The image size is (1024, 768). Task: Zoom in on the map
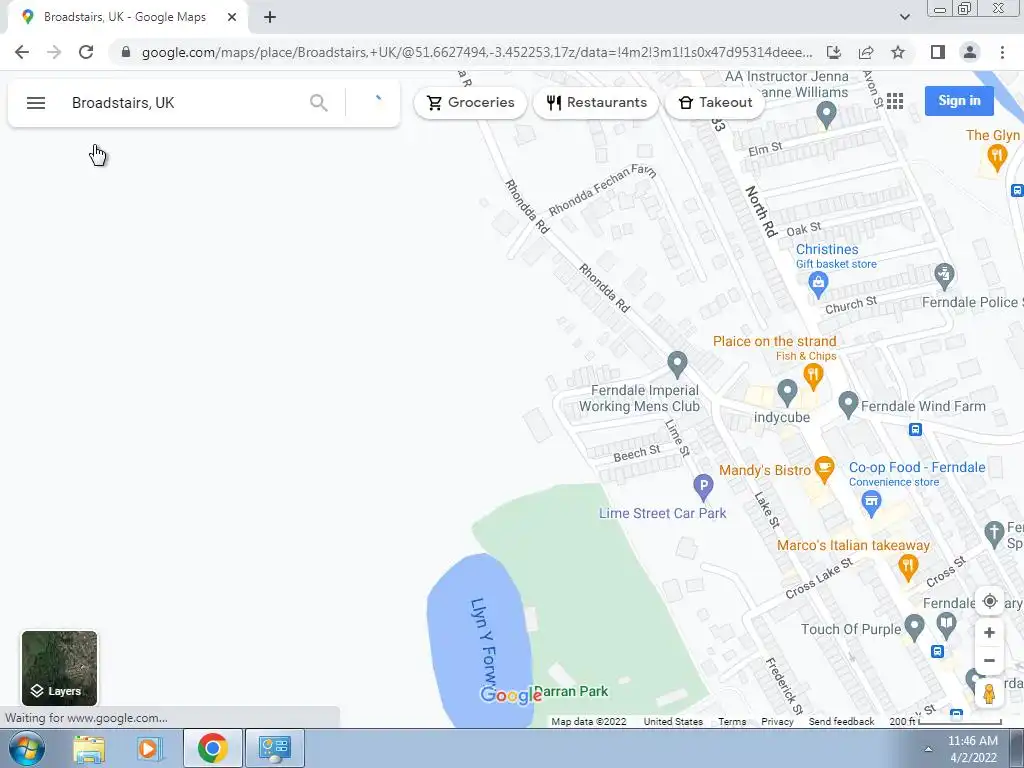989,632
